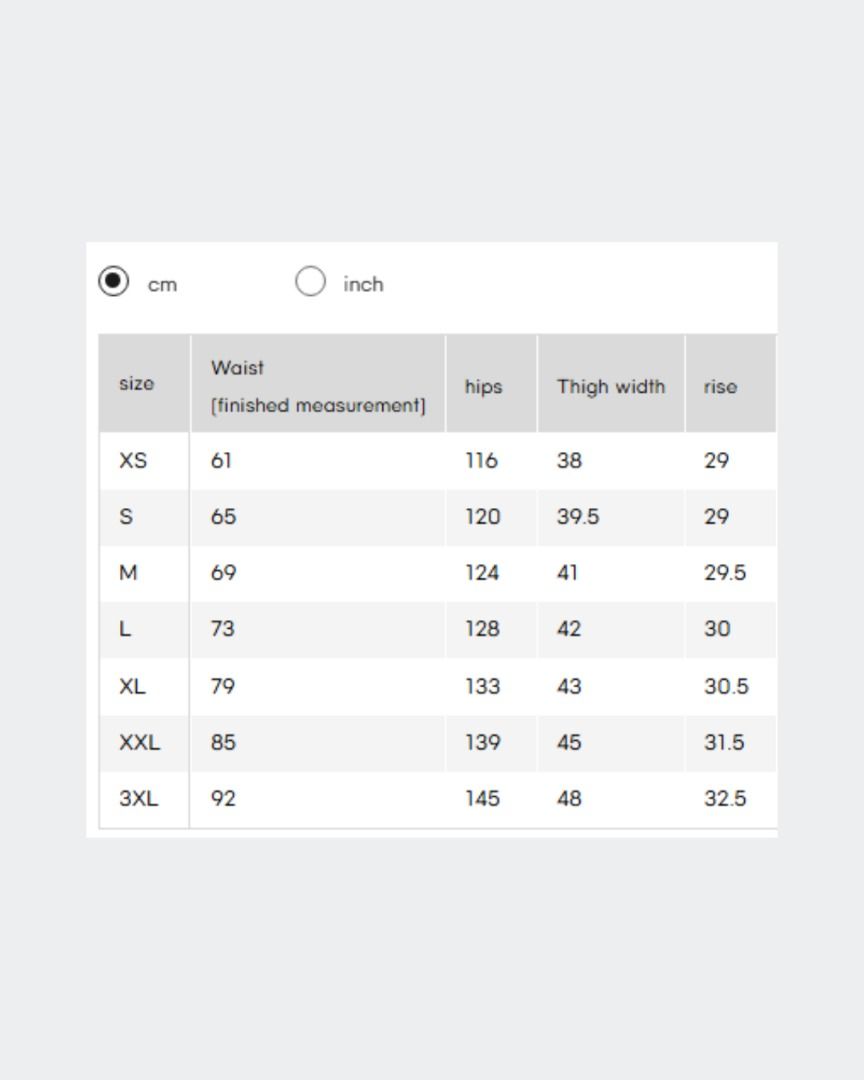This screenshot has width=864, height=1080.
Task: Click the thigh width value 39.5
Action: tap(578, 517)
